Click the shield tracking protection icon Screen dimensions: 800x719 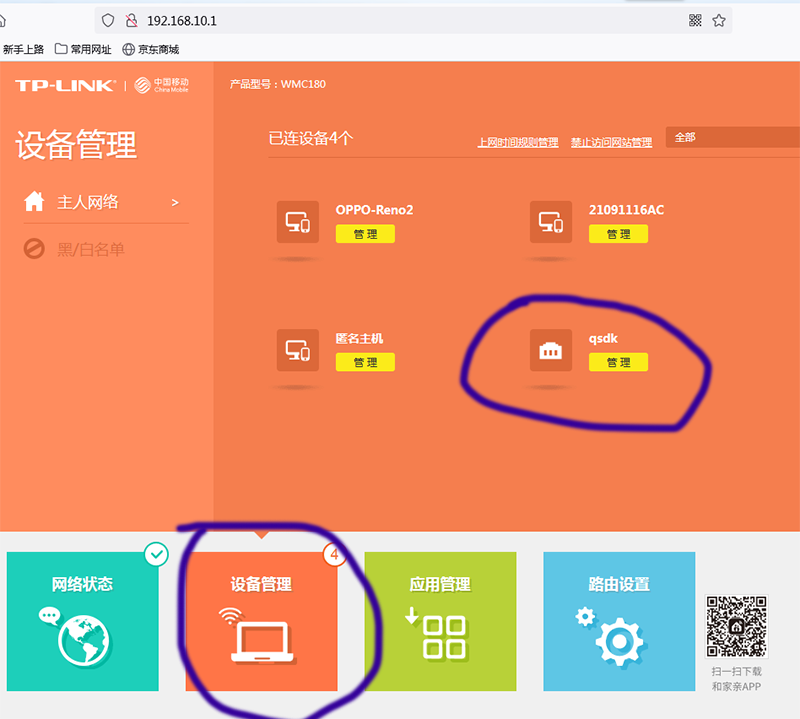coord(109,20)
